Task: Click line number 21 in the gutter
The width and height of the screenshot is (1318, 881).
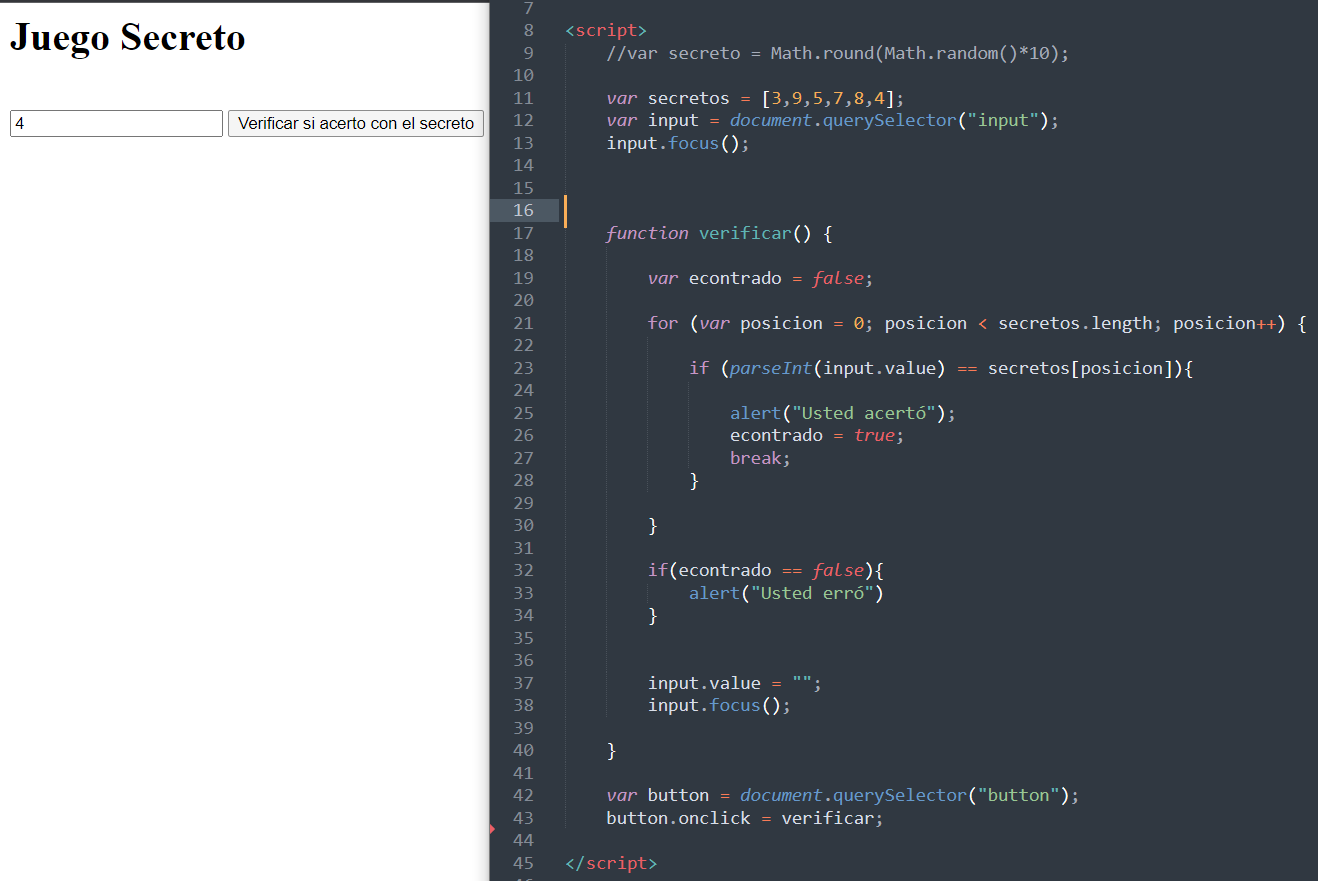Action: point(523,323)
